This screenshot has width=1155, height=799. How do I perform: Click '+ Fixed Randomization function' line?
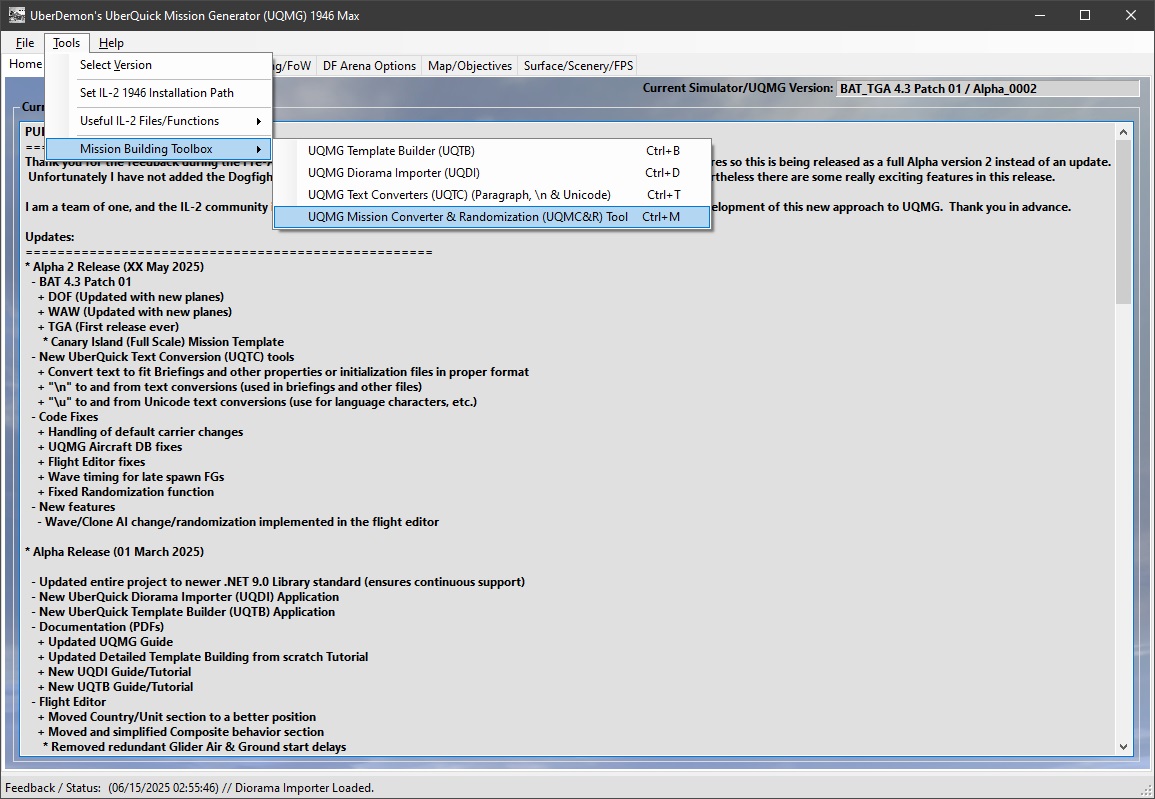click(126, 491)
